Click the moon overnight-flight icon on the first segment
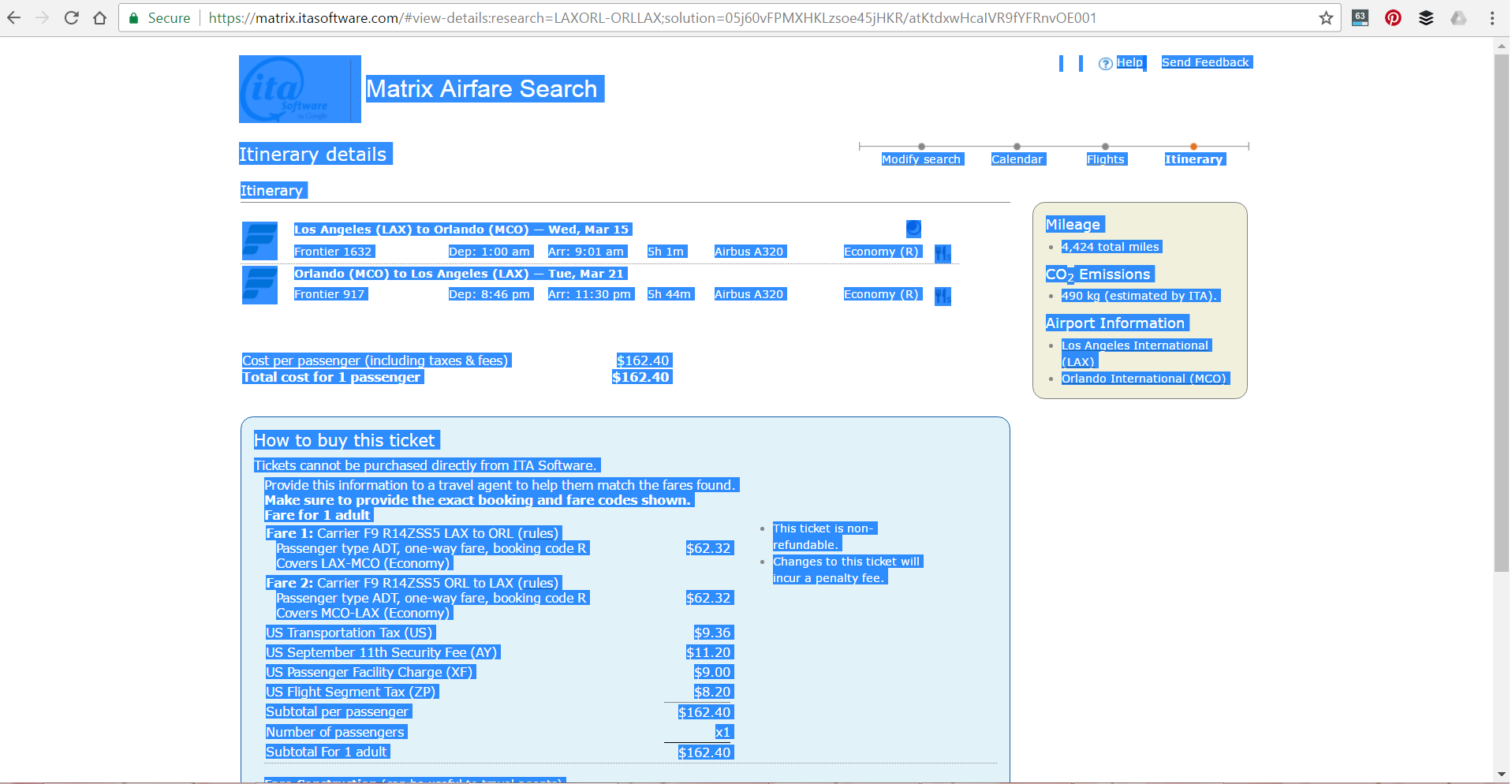 tap(913, 229)
